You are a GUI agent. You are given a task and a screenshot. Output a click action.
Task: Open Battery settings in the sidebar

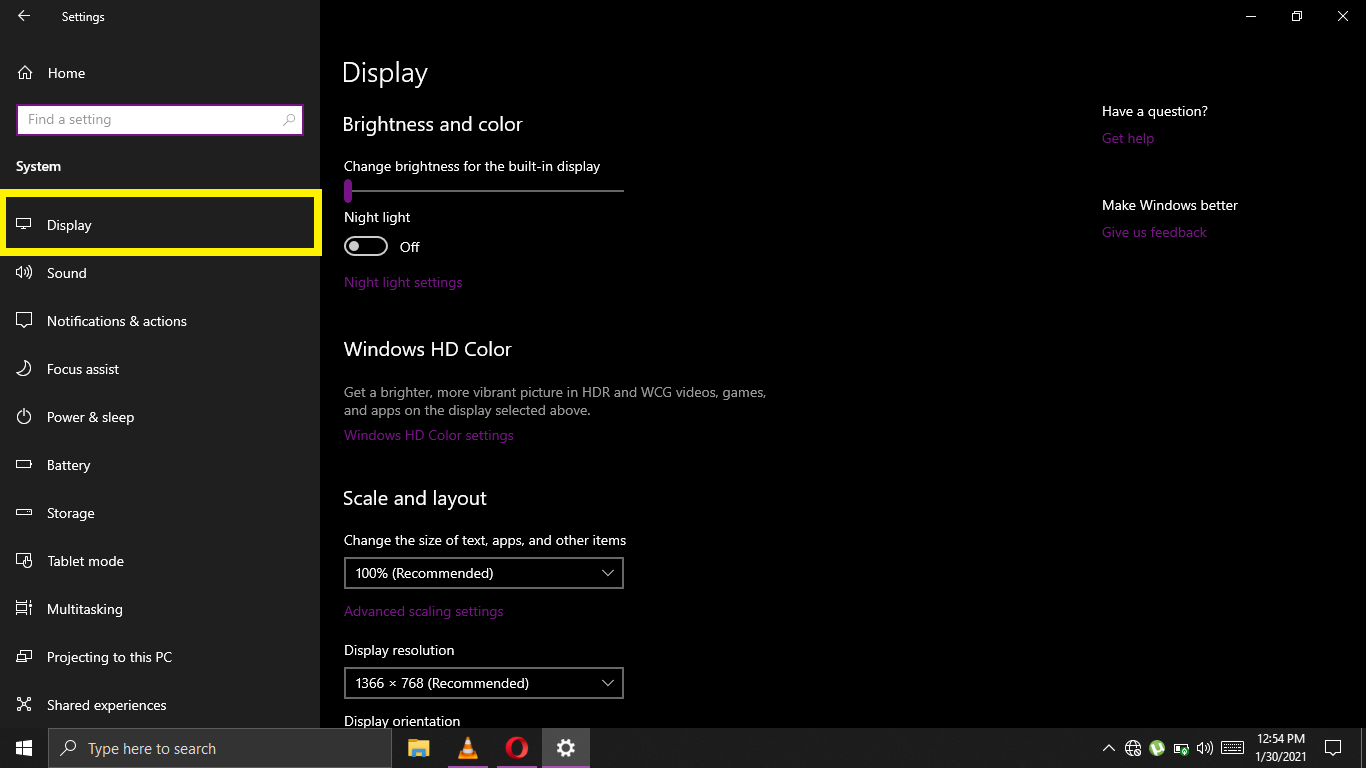[x=160, y=465]
